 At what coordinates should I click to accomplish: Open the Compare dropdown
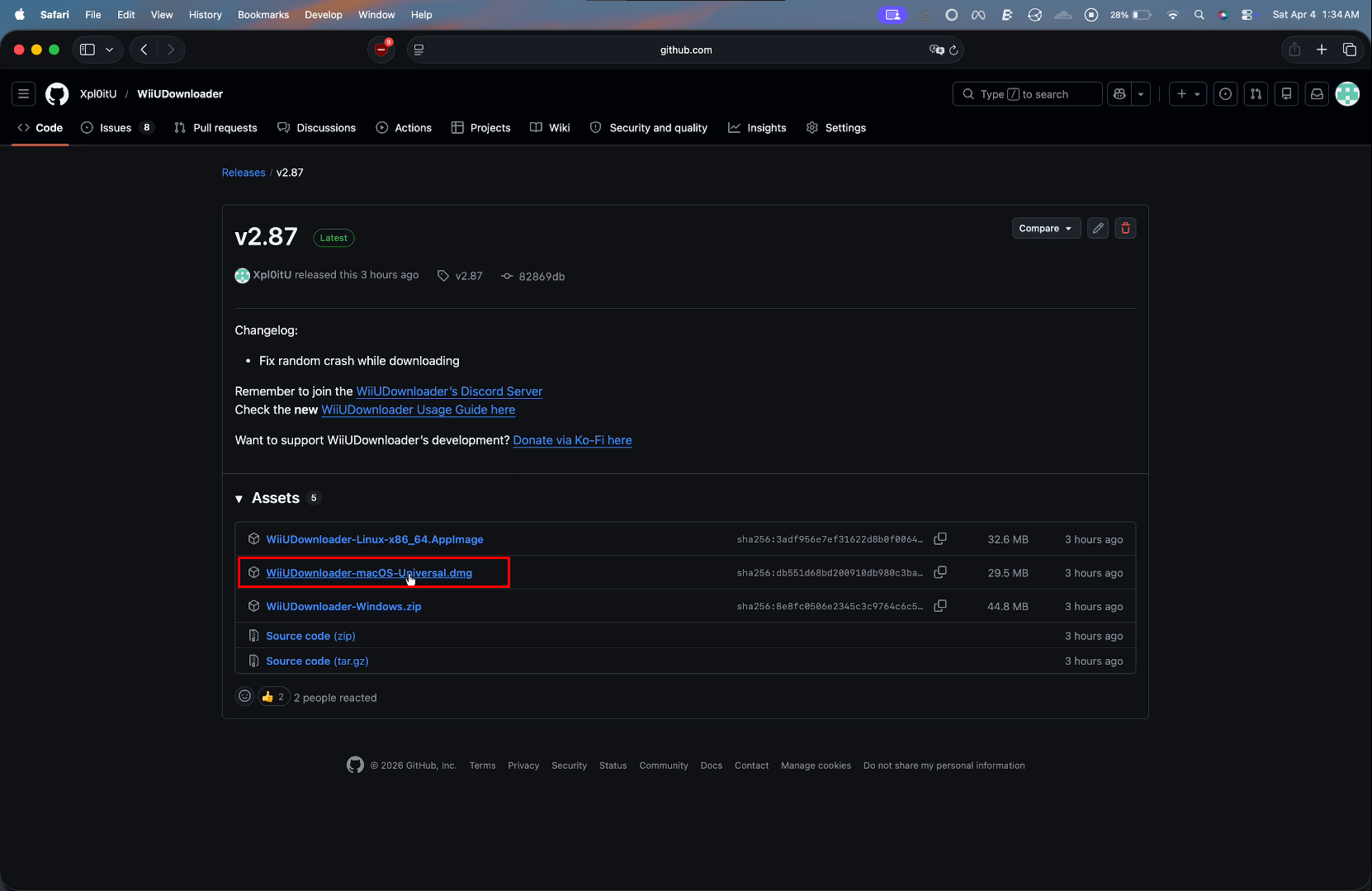pos(1045,229)
